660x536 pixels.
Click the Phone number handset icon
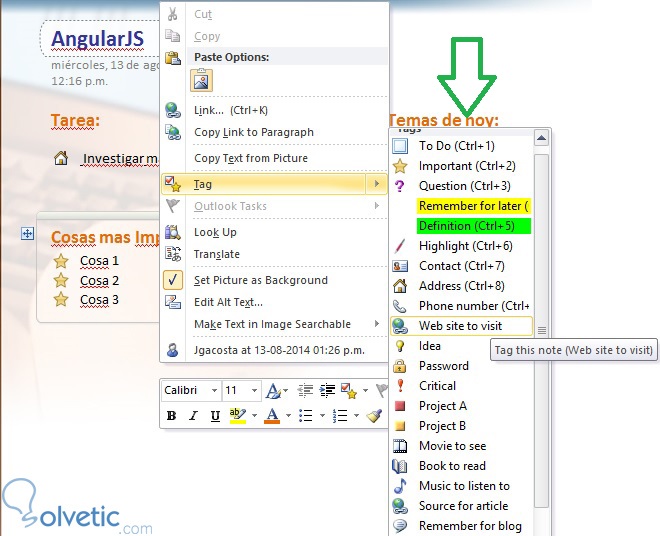(x=400, y=306)
